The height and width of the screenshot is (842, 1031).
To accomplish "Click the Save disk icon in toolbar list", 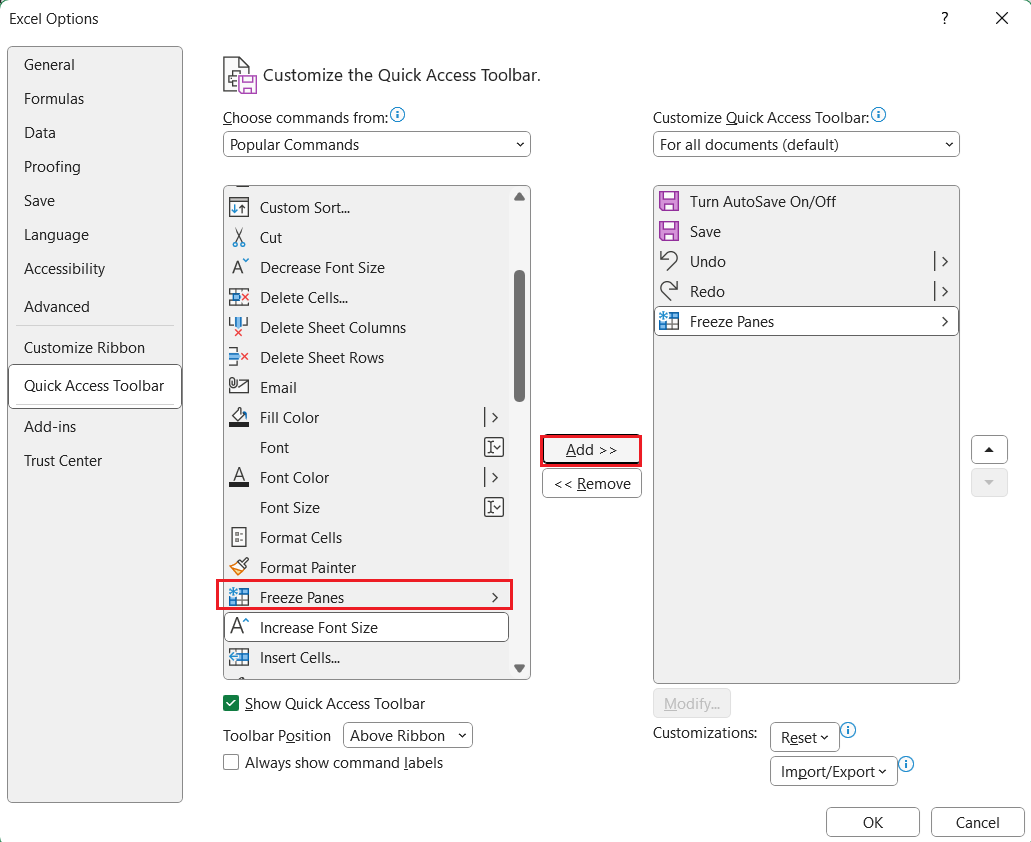I will 669,231.
